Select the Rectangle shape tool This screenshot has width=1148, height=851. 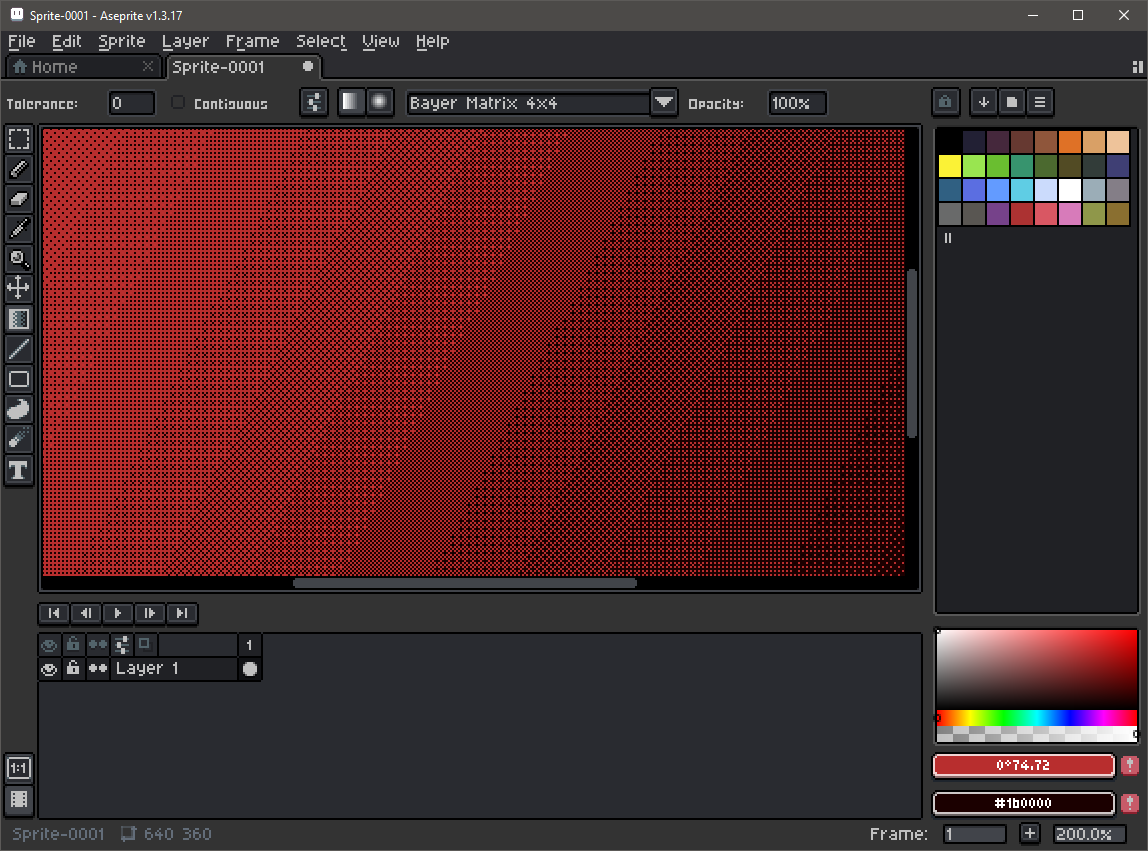click(18, 379)
